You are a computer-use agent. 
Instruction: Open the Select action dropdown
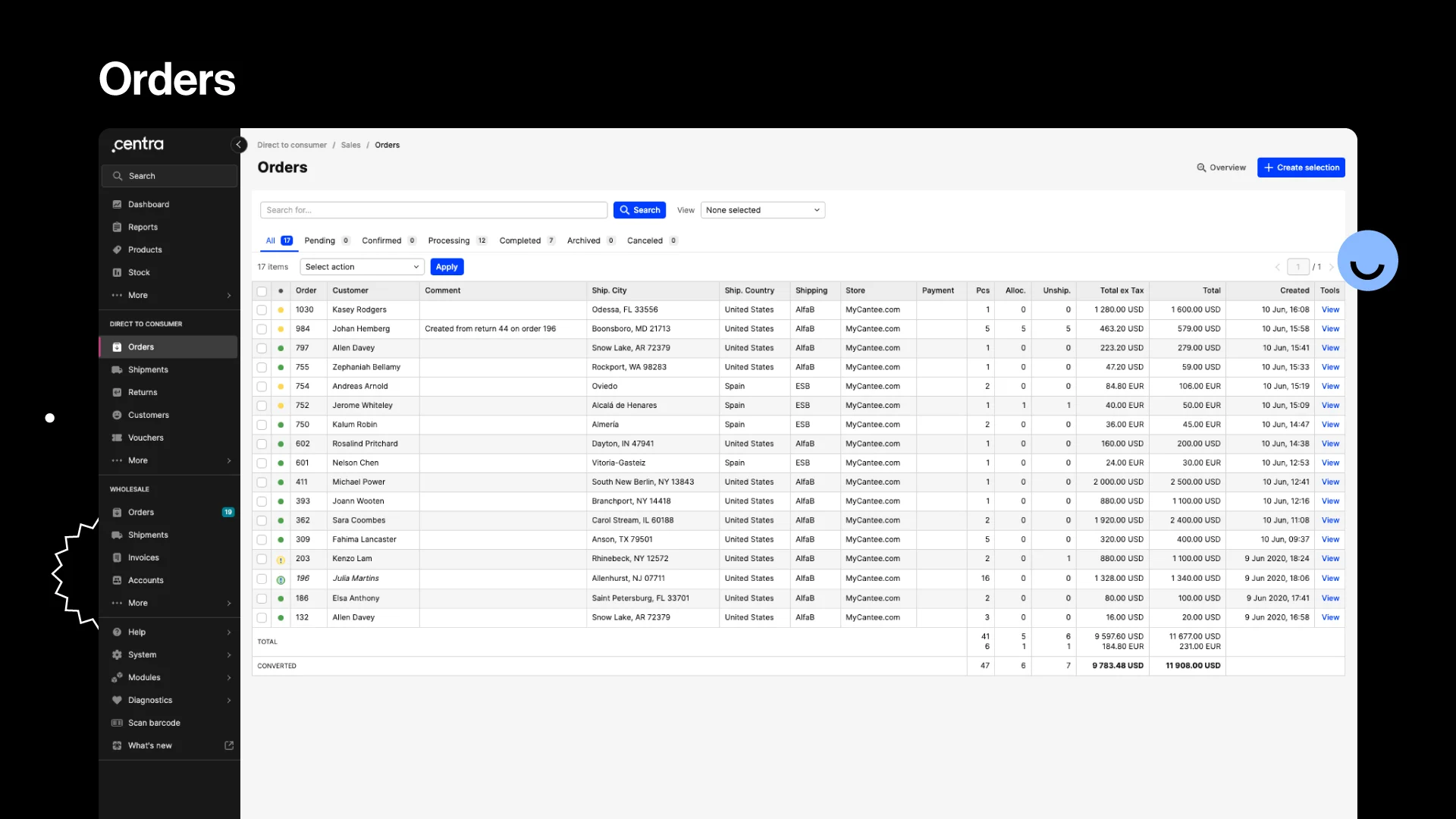click(362, 266)
